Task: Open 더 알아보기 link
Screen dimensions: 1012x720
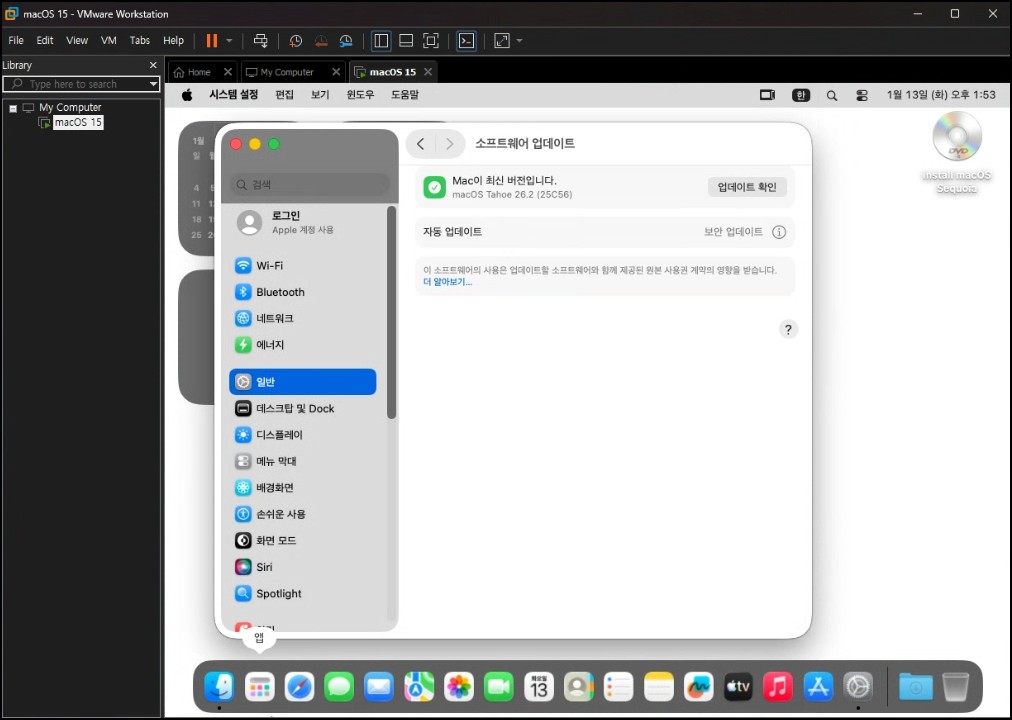Action: 448,283
